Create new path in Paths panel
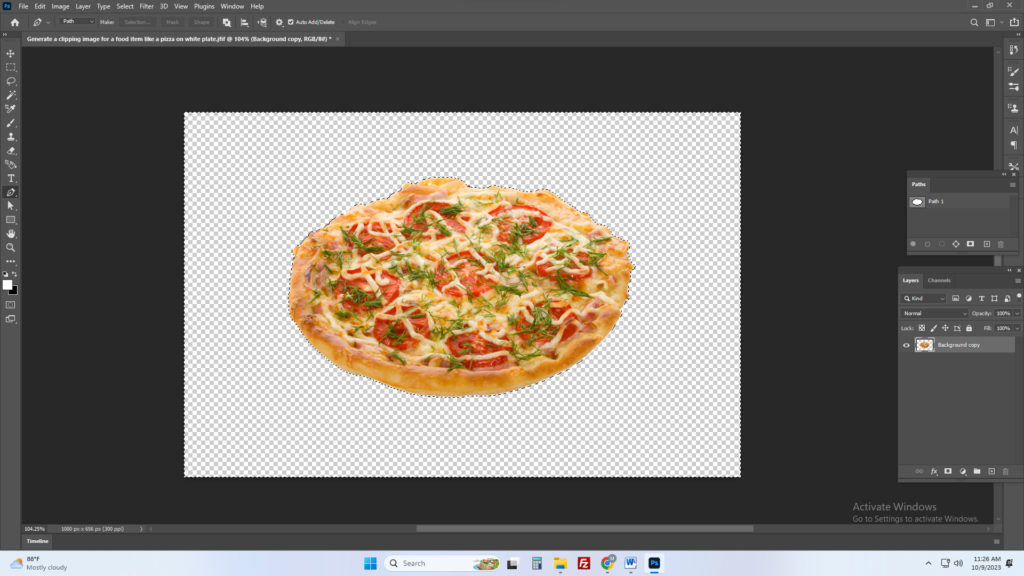1024x576 pixels. [x=987, y=244]
